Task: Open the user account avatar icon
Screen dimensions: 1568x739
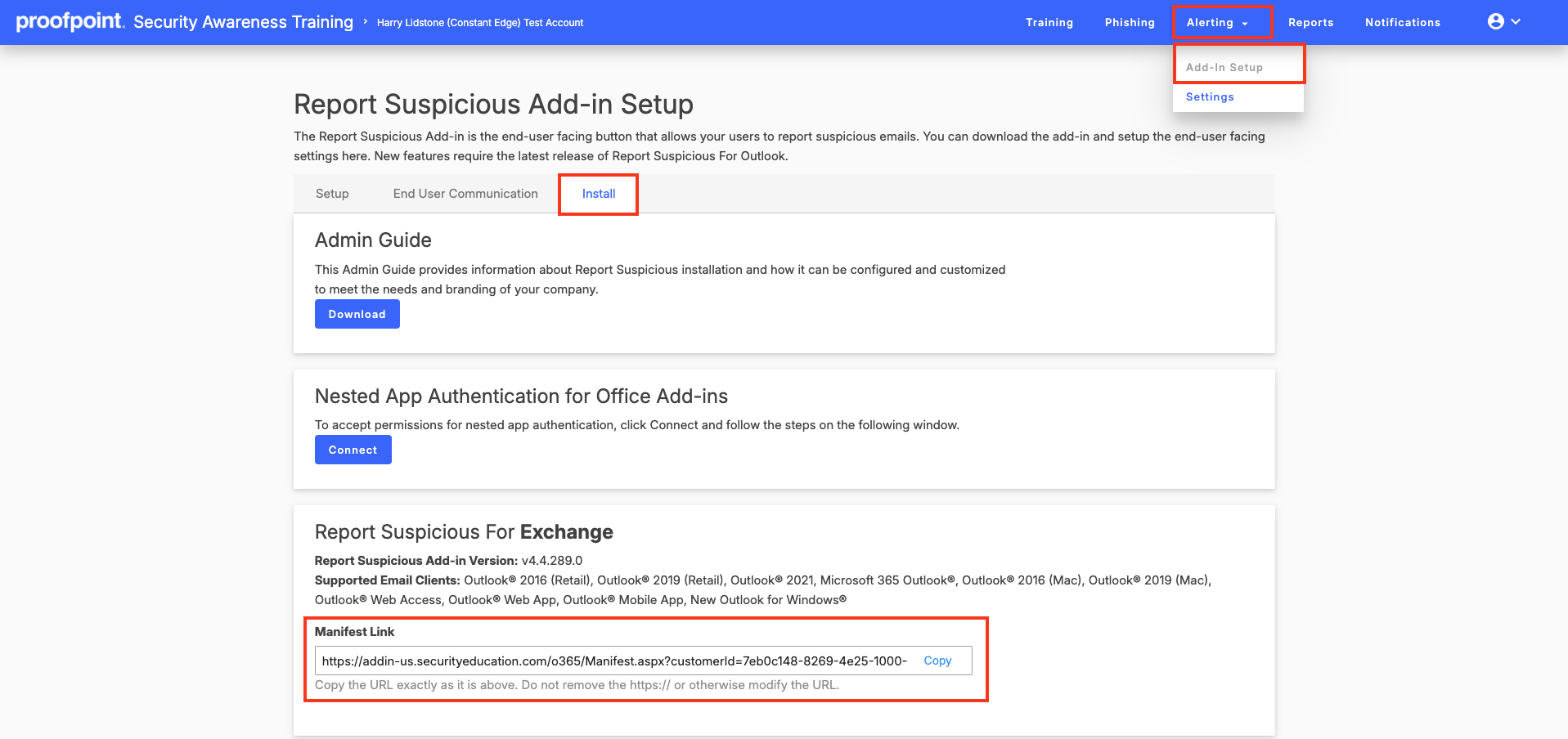Action: (x=1496, y=21)
